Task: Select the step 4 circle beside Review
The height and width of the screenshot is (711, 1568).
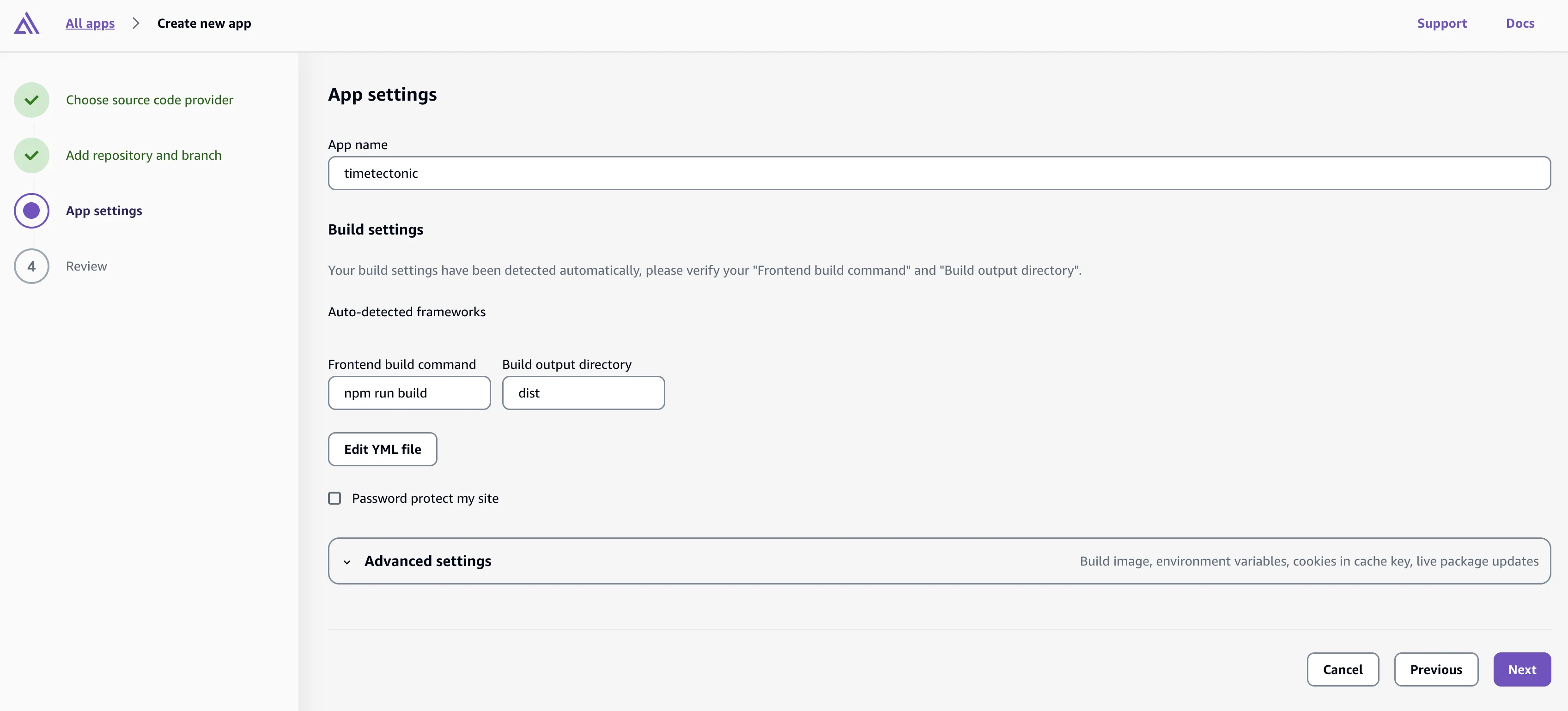Action: pos(31,266)
